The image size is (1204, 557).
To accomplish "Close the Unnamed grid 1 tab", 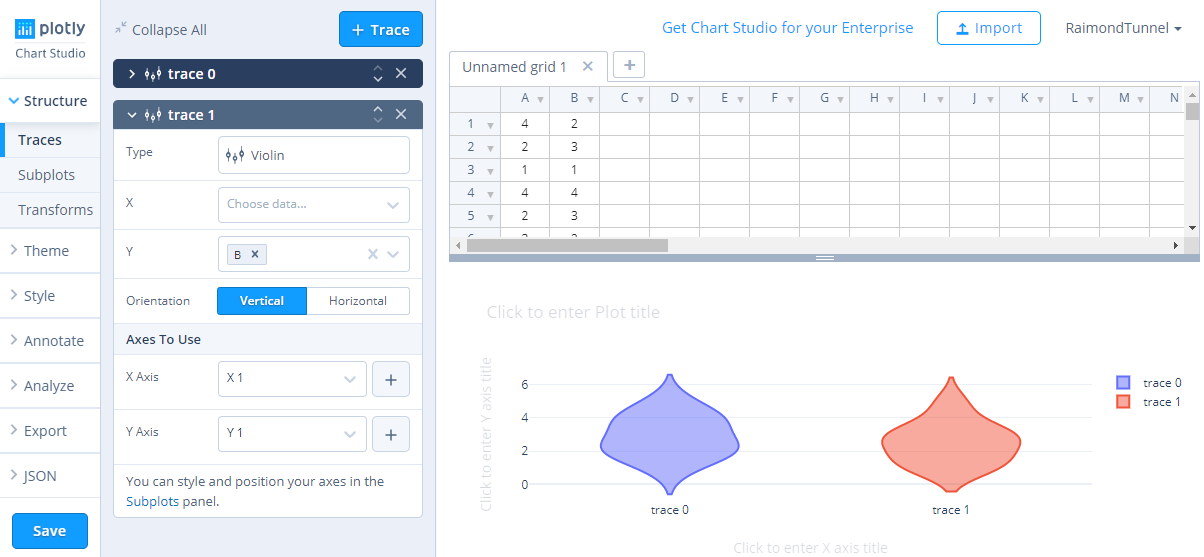I will [x=588, y=67].
